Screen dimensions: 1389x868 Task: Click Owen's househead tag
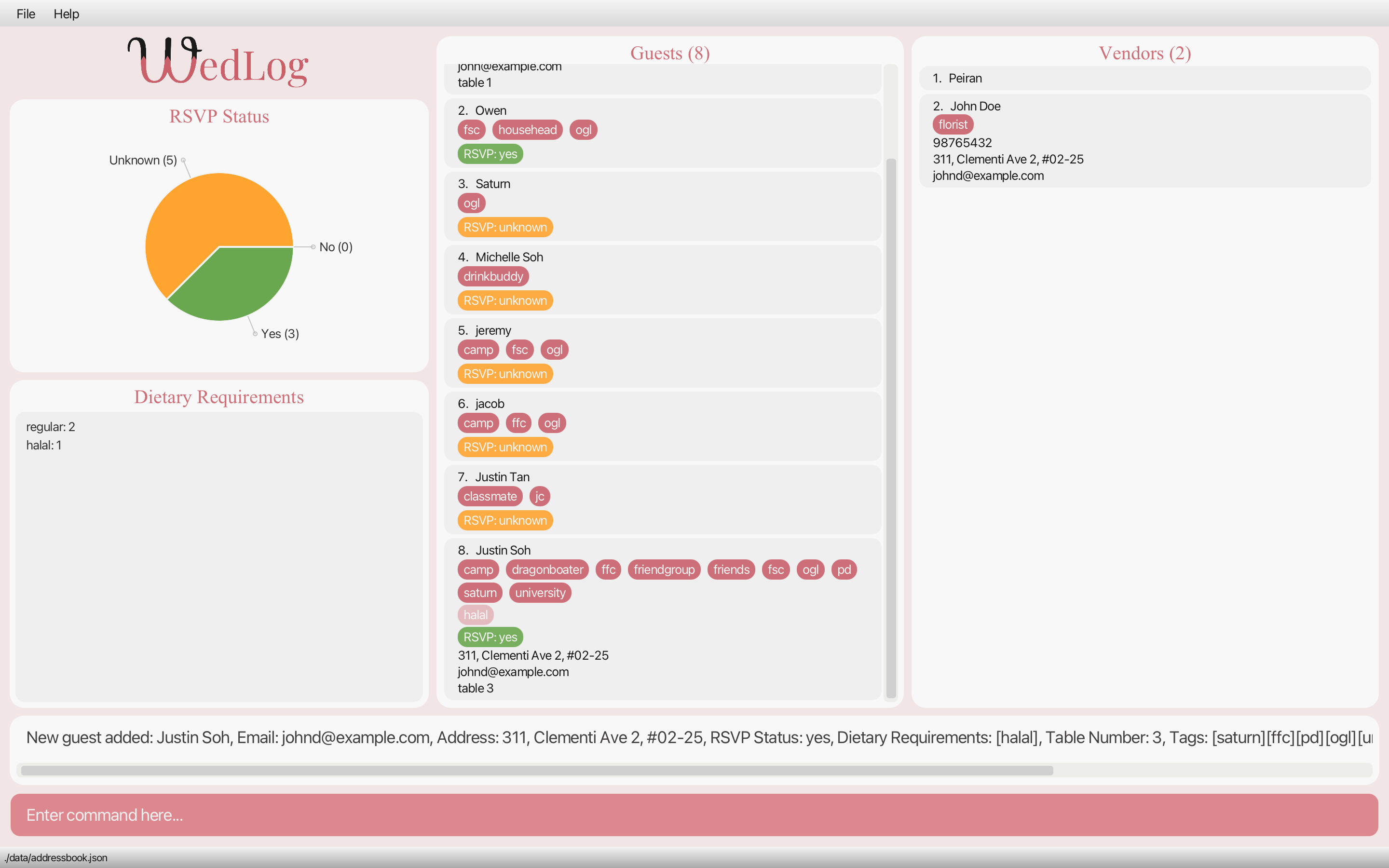tap(527, 130)
